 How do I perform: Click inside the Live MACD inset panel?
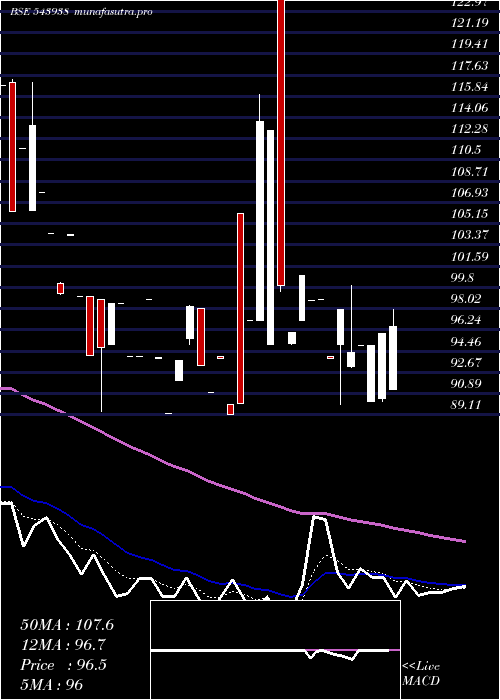275,650
